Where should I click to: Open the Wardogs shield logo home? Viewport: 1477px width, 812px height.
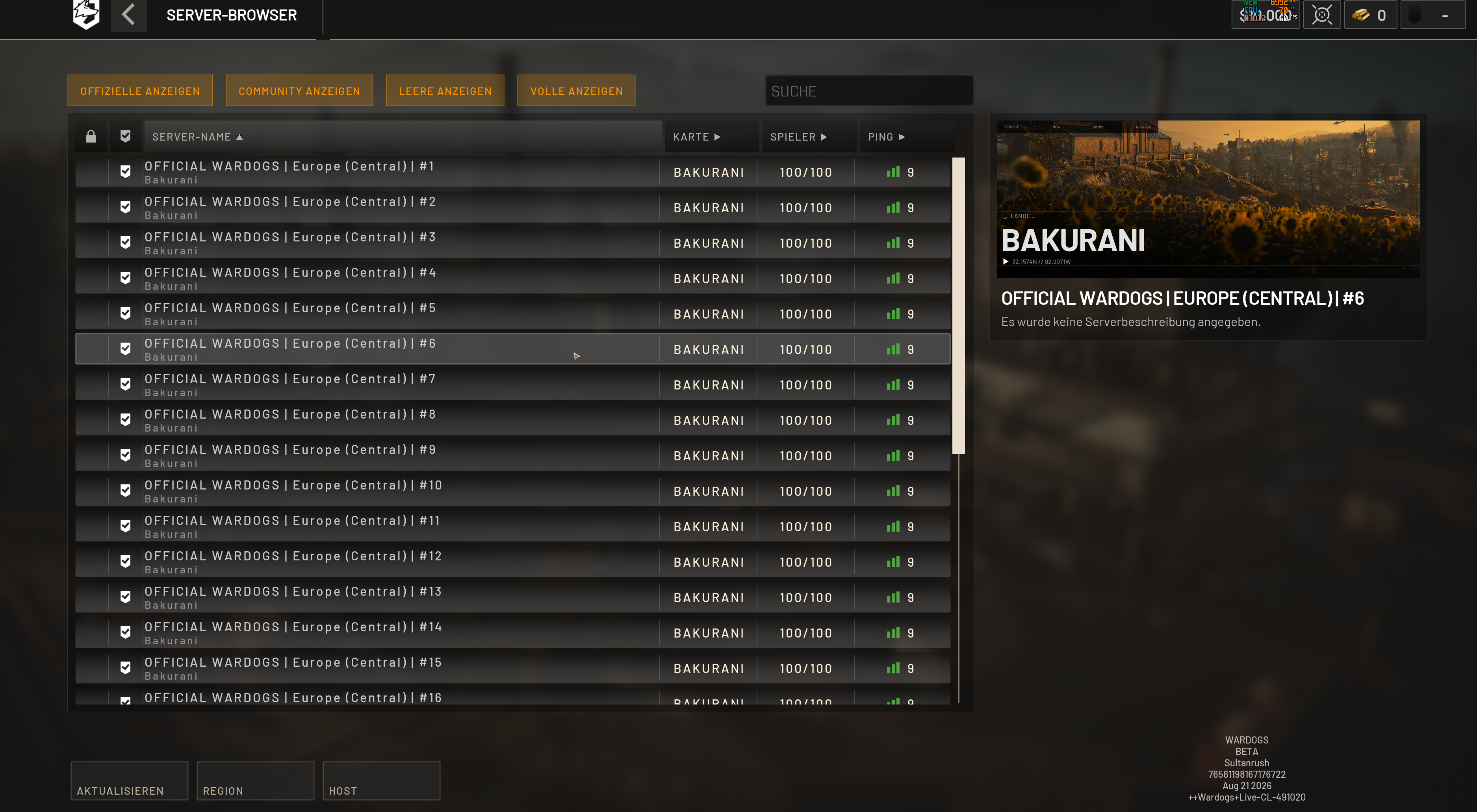[x=87, y=14]
